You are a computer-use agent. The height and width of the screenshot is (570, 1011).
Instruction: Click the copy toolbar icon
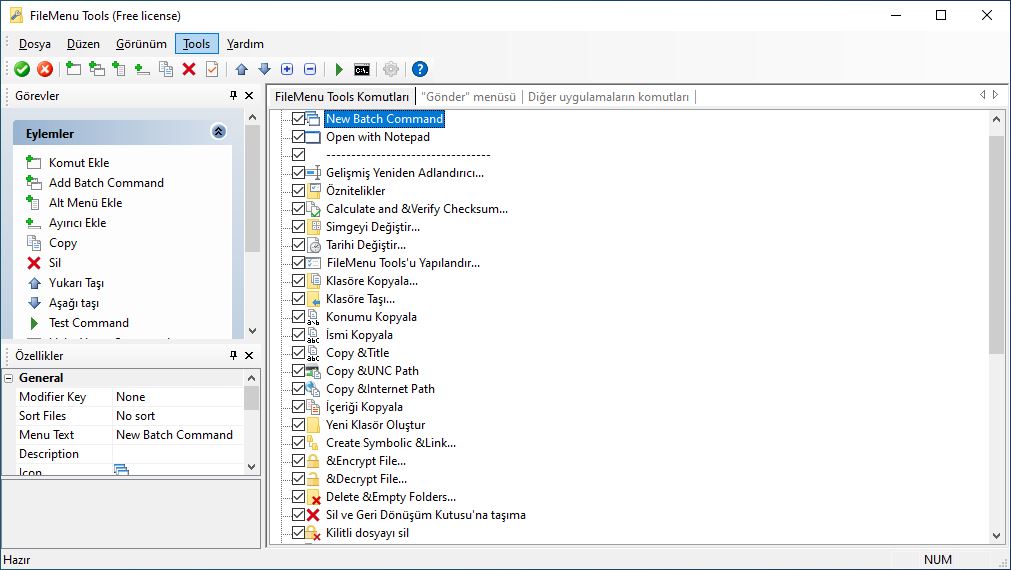[166, 69]
